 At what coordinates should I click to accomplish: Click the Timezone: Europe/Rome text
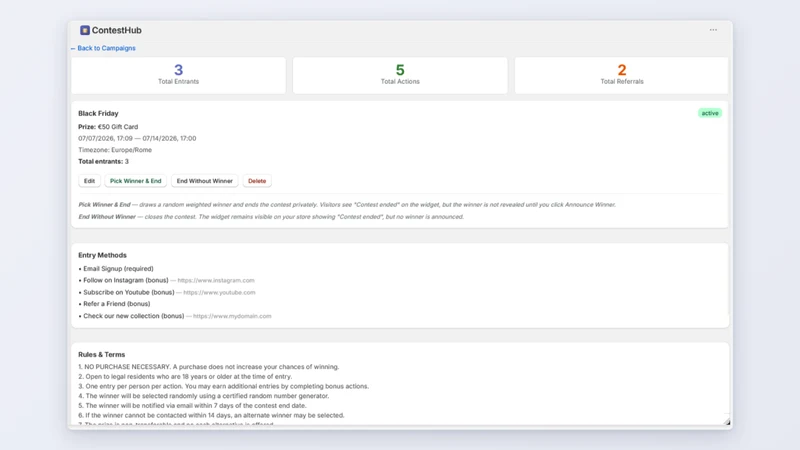pyautogui.click(x=115, y=150)
